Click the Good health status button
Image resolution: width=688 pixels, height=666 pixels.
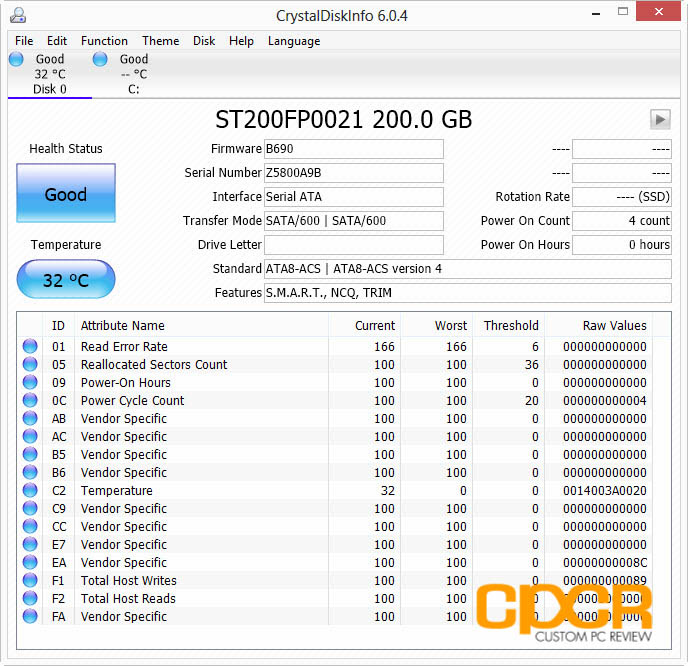pyautogui.click(x=66, y=193)
